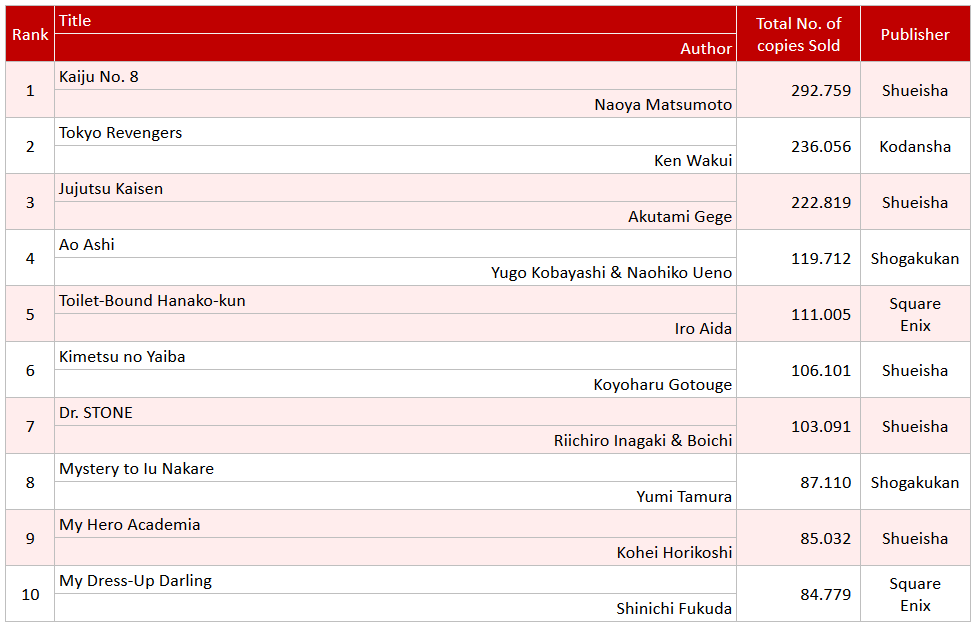Click the Rank column header

tap(30, 34)
